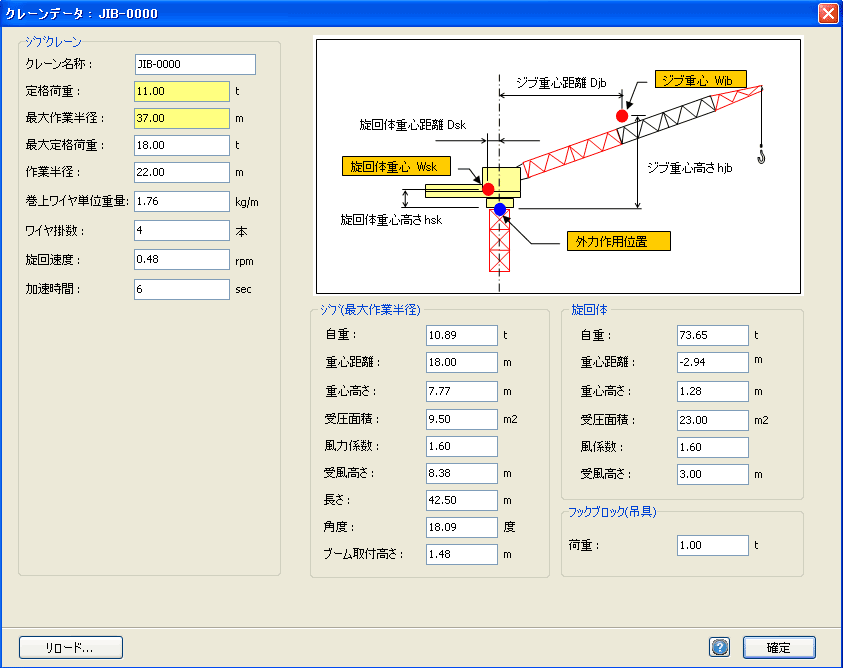Viewport: 843px width, 668px height.
Task: Edit the 旋回体 受圧面積 field showing 23.00
Action: pos(713,420)
